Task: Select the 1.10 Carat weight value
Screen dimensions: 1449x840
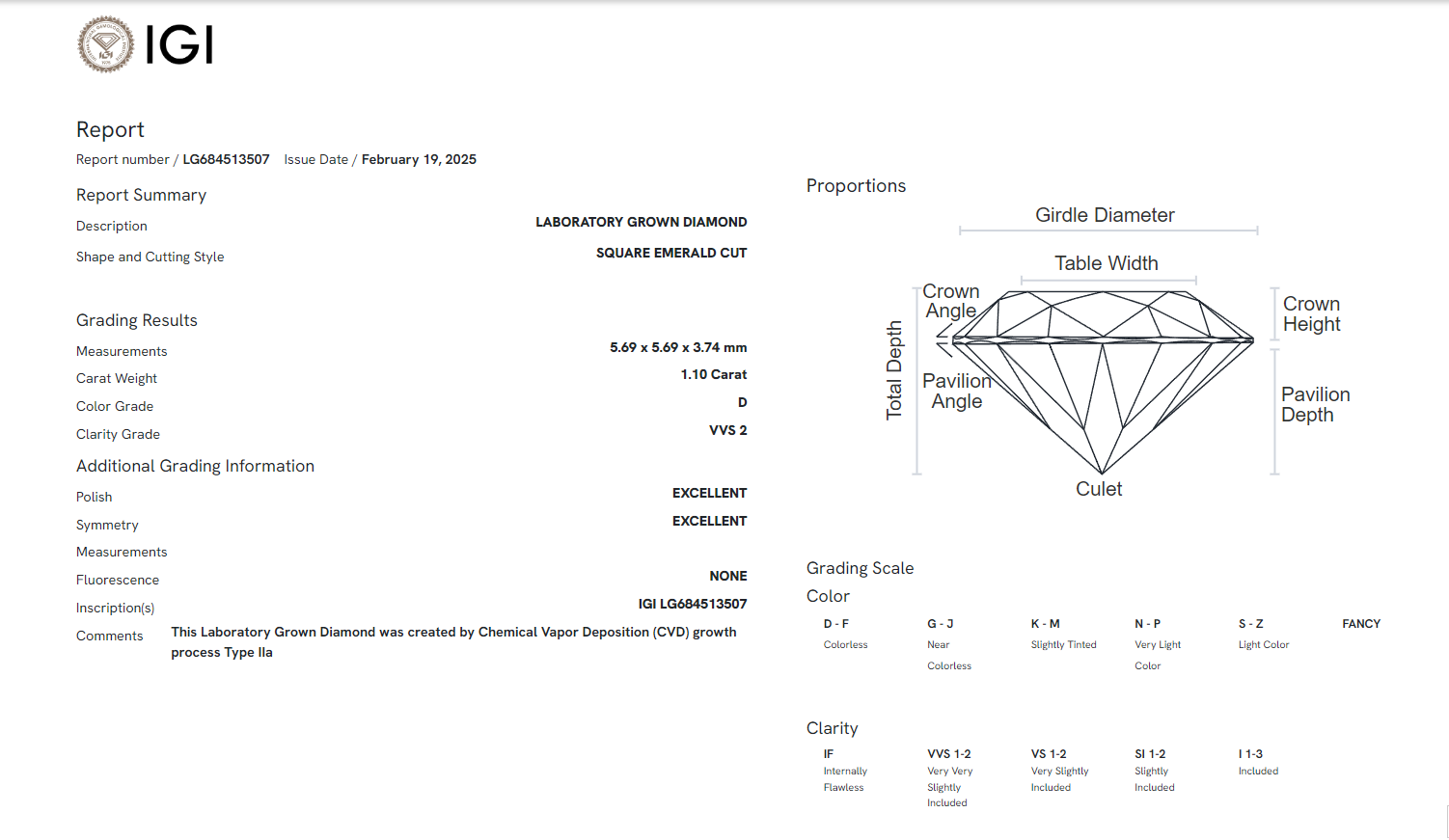Action: tap(713, 374)
